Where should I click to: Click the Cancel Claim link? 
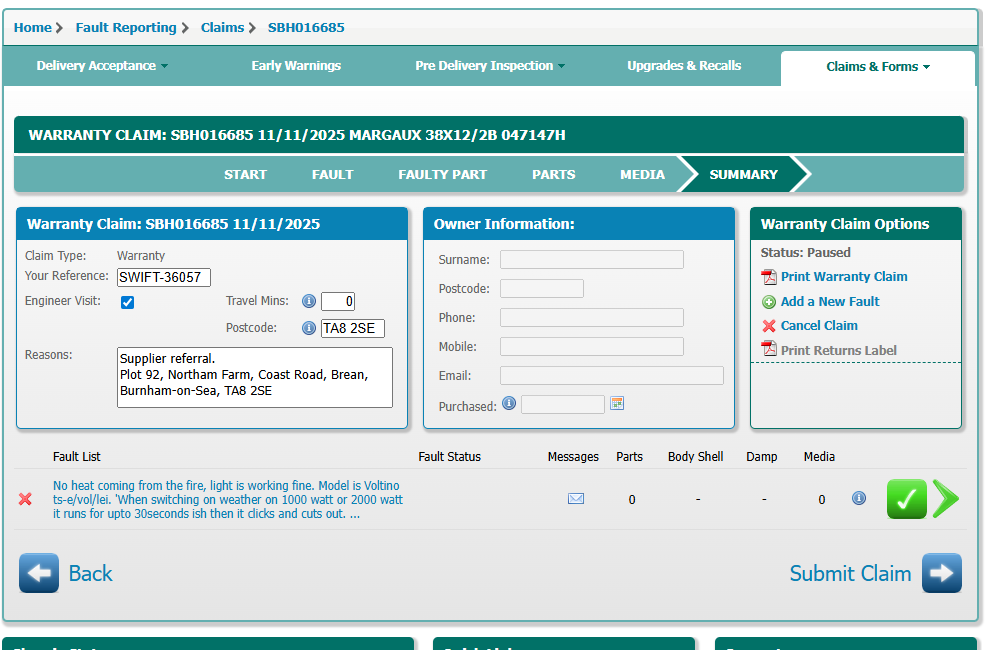click(819, 326)
